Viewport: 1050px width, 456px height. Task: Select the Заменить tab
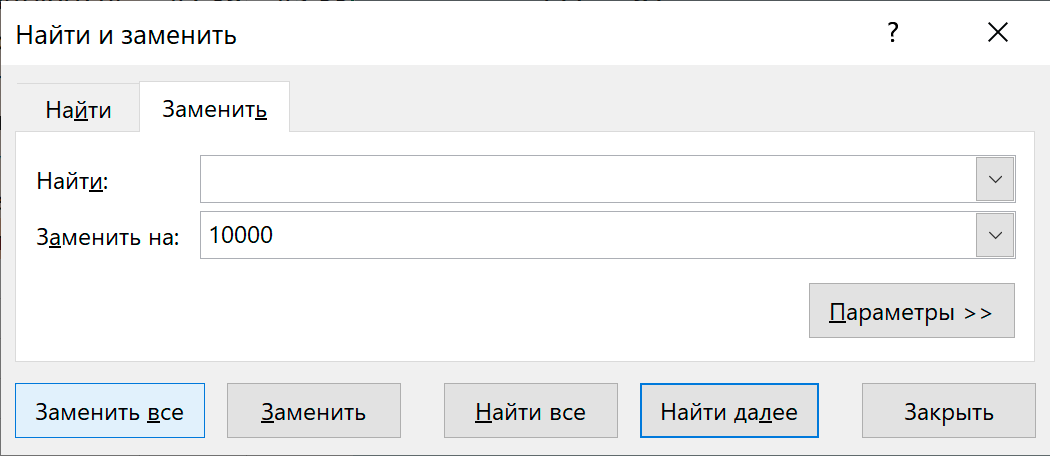(214, 109)
